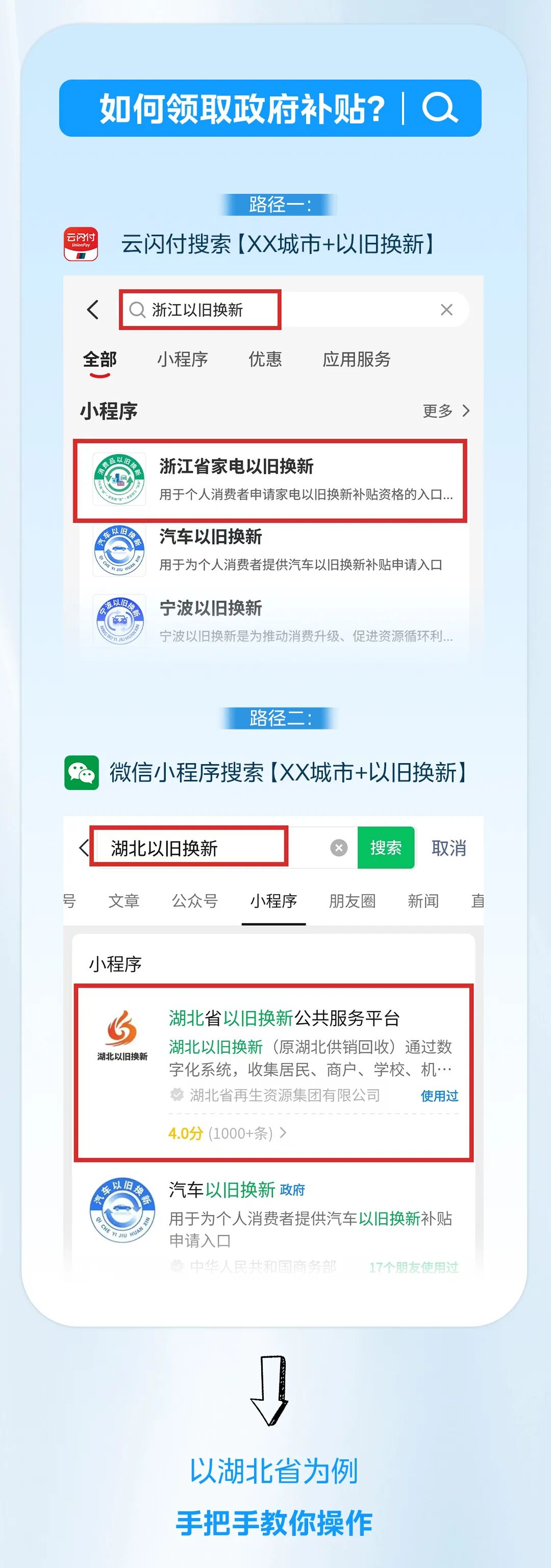551x1568 pixels.
Task: Open the WeChat green logo icon
Action: pyautogui.click(x=82, y=772)
